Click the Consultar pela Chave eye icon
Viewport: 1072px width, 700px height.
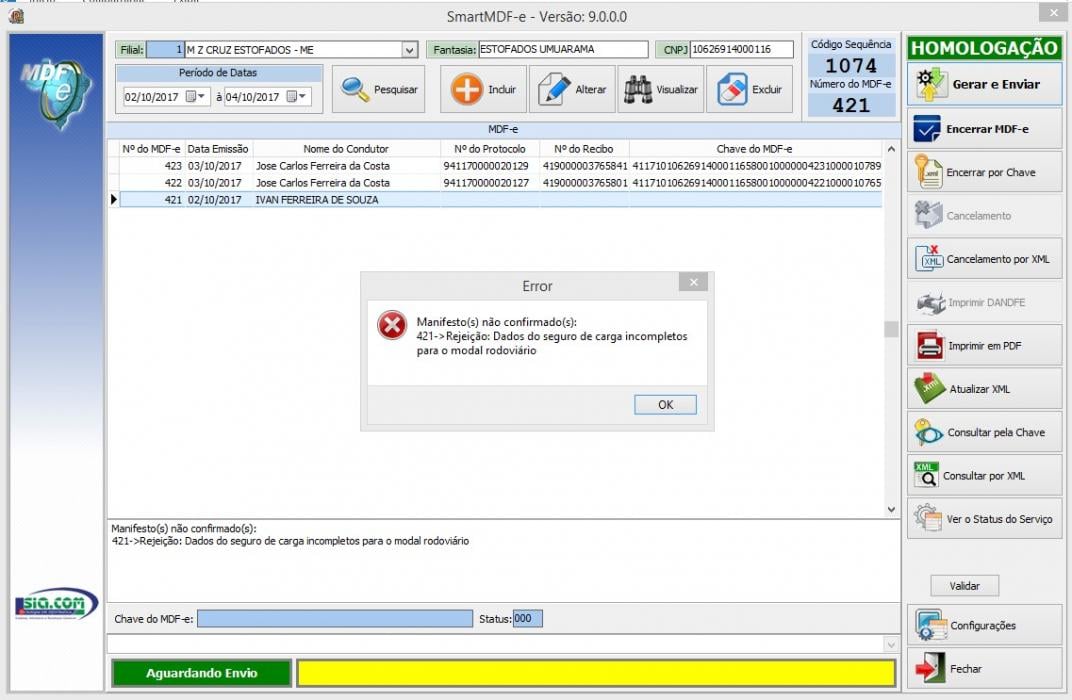[928, 433]
